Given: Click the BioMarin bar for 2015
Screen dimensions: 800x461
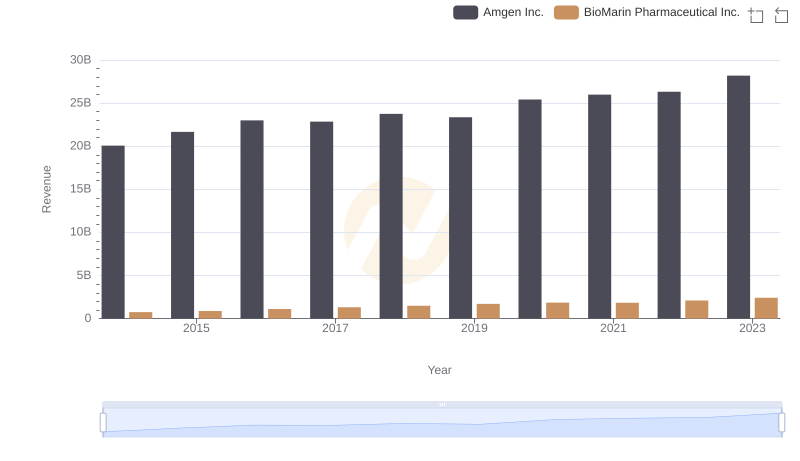Looking at the screenshot, I should [x=210, y=315].
